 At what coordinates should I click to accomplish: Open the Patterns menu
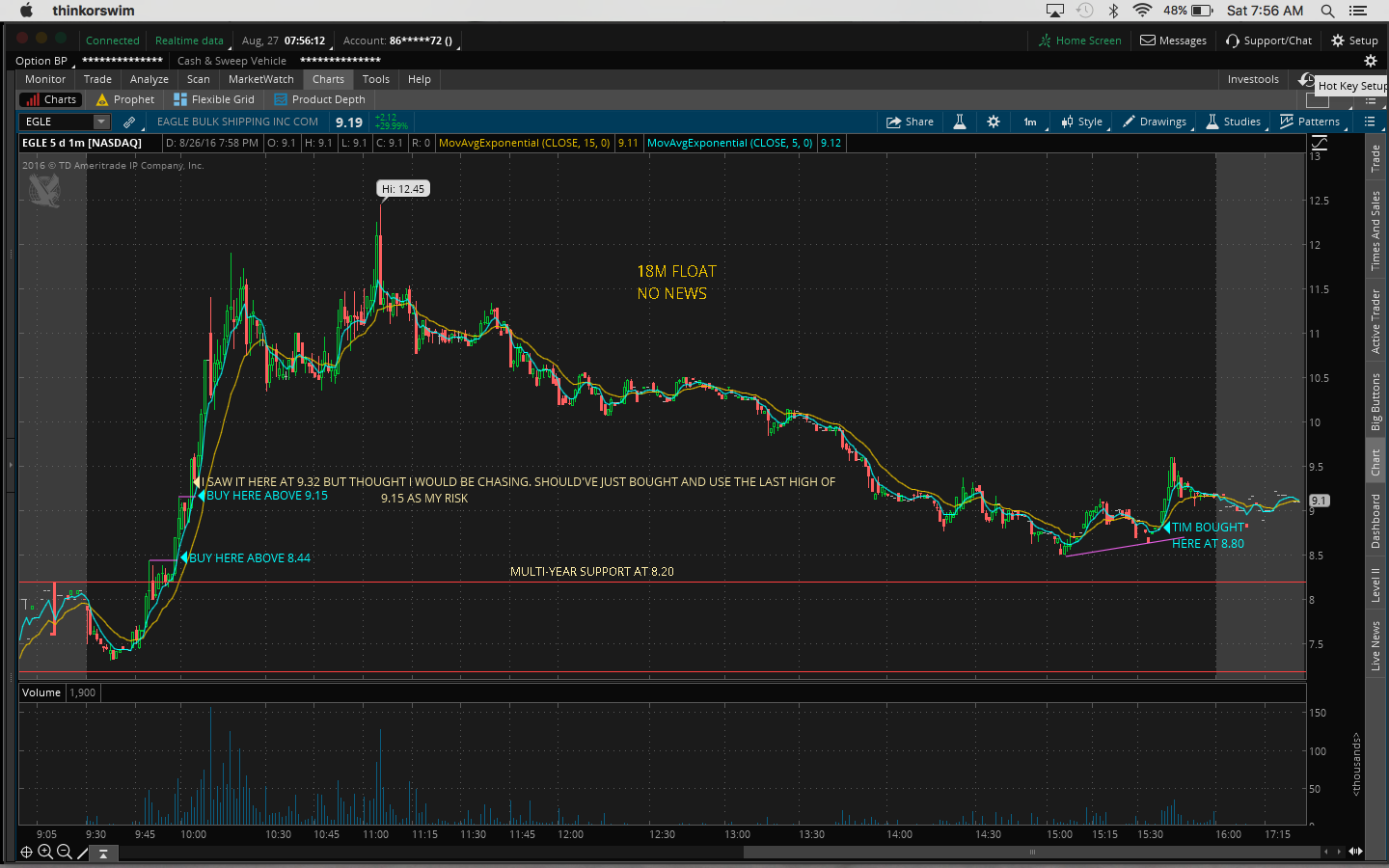(1310, 122)
